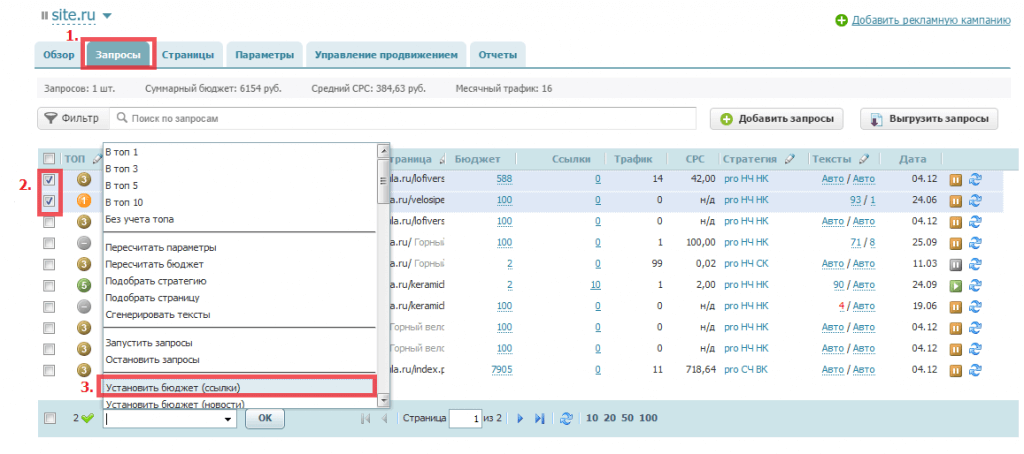Refresh the query dated 24.06
The image size is (1024, 454).
click(x=976, y=201)
